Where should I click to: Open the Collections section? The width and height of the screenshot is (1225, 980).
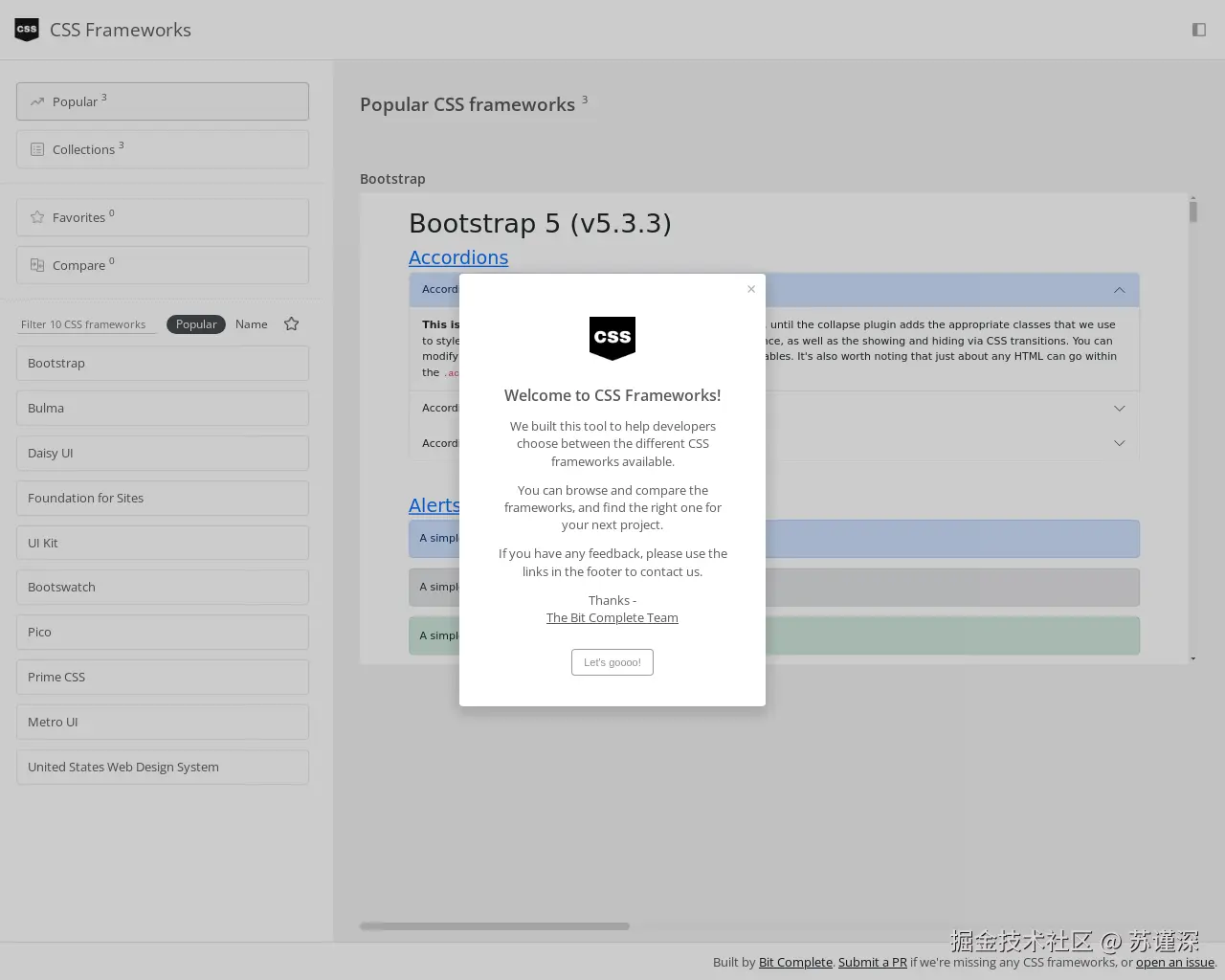[163, 149]
